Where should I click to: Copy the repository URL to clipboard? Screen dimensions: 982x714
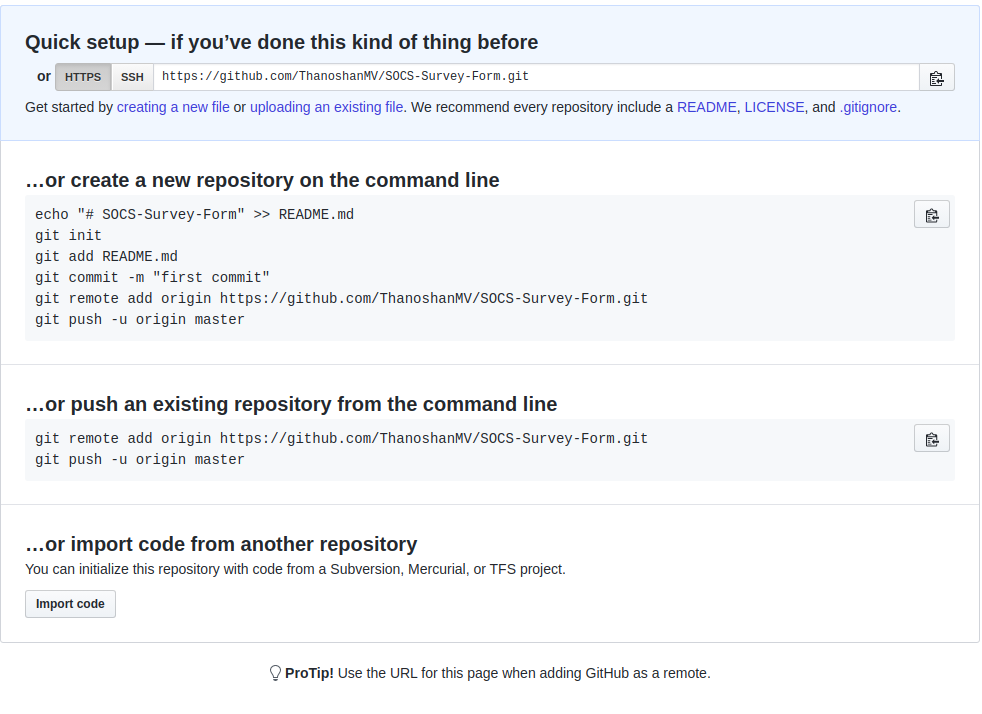936,78
